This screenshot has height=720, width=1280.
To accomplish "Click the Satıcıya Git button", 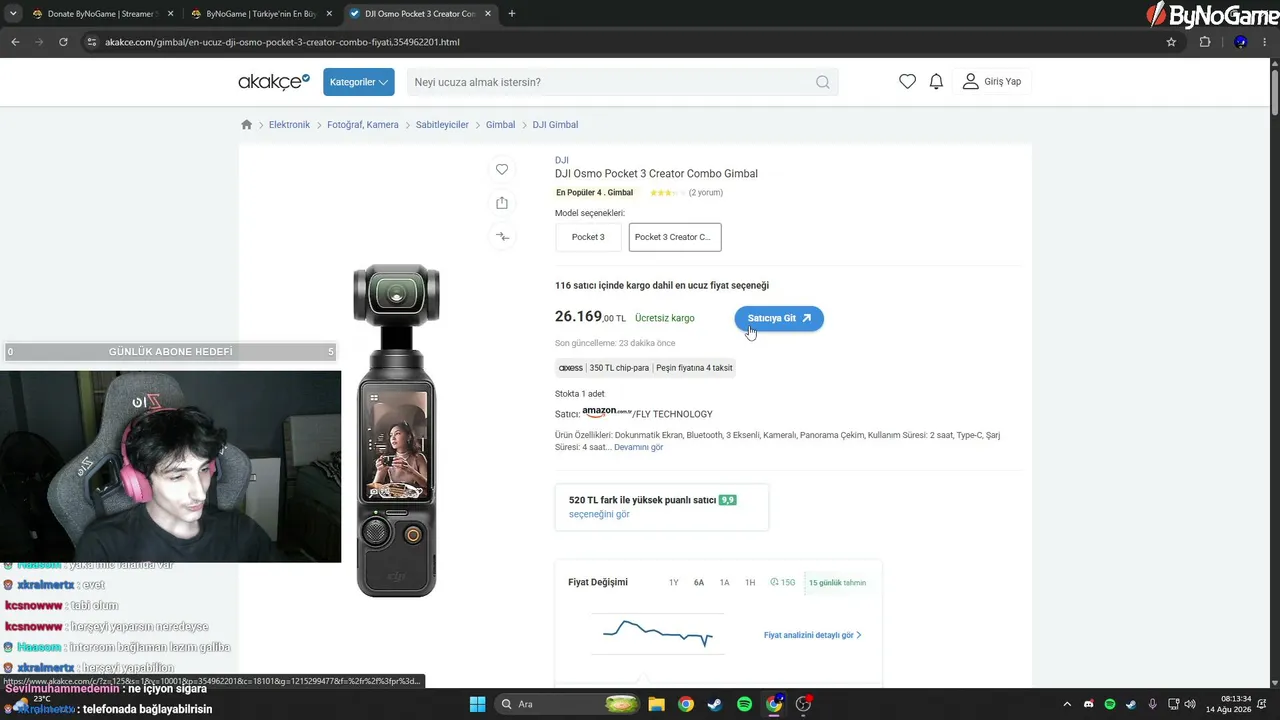I will (779, 318).
